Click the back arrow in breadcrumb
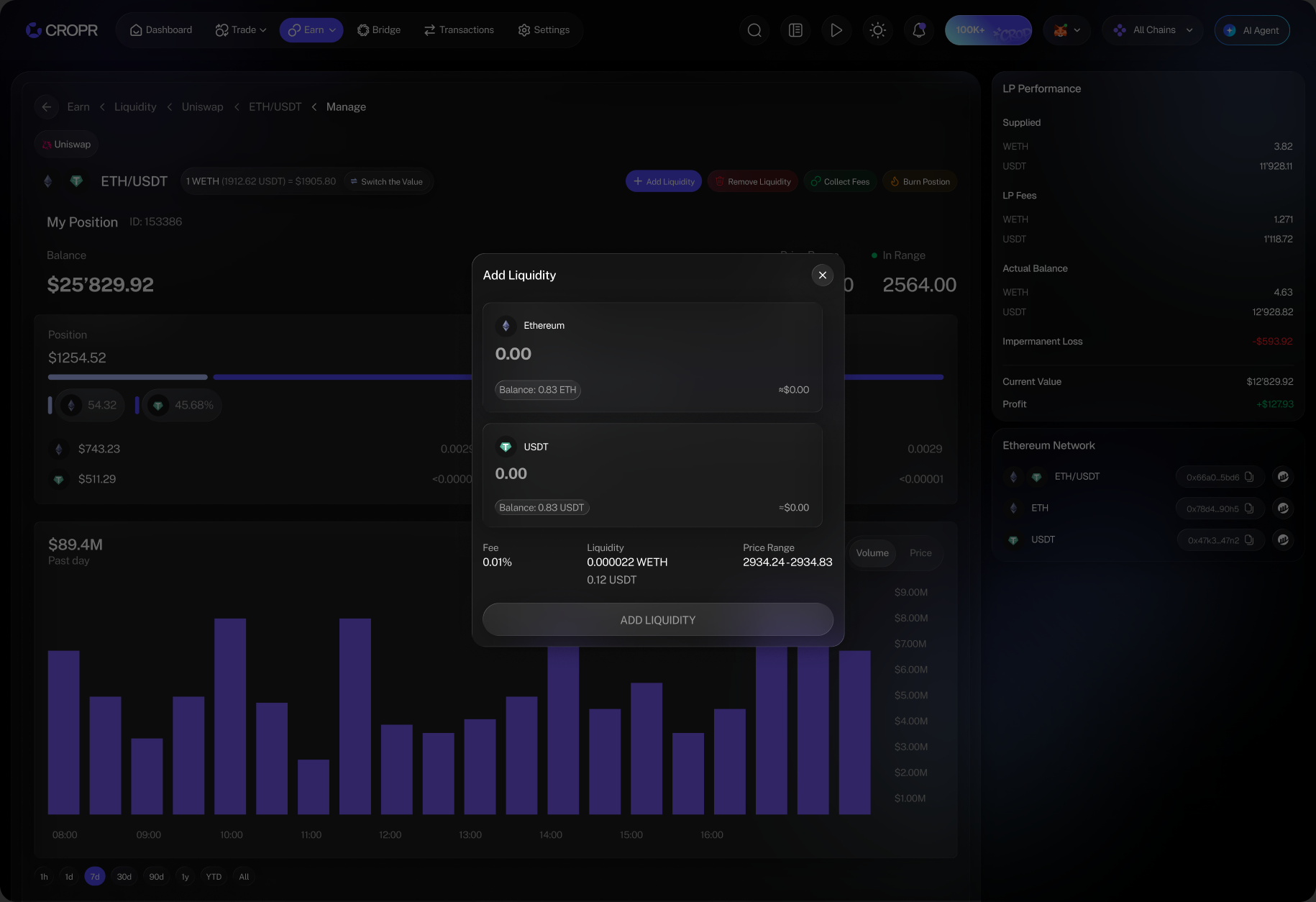This screenshot has height=902, width=1316. [x=47, y=107]
